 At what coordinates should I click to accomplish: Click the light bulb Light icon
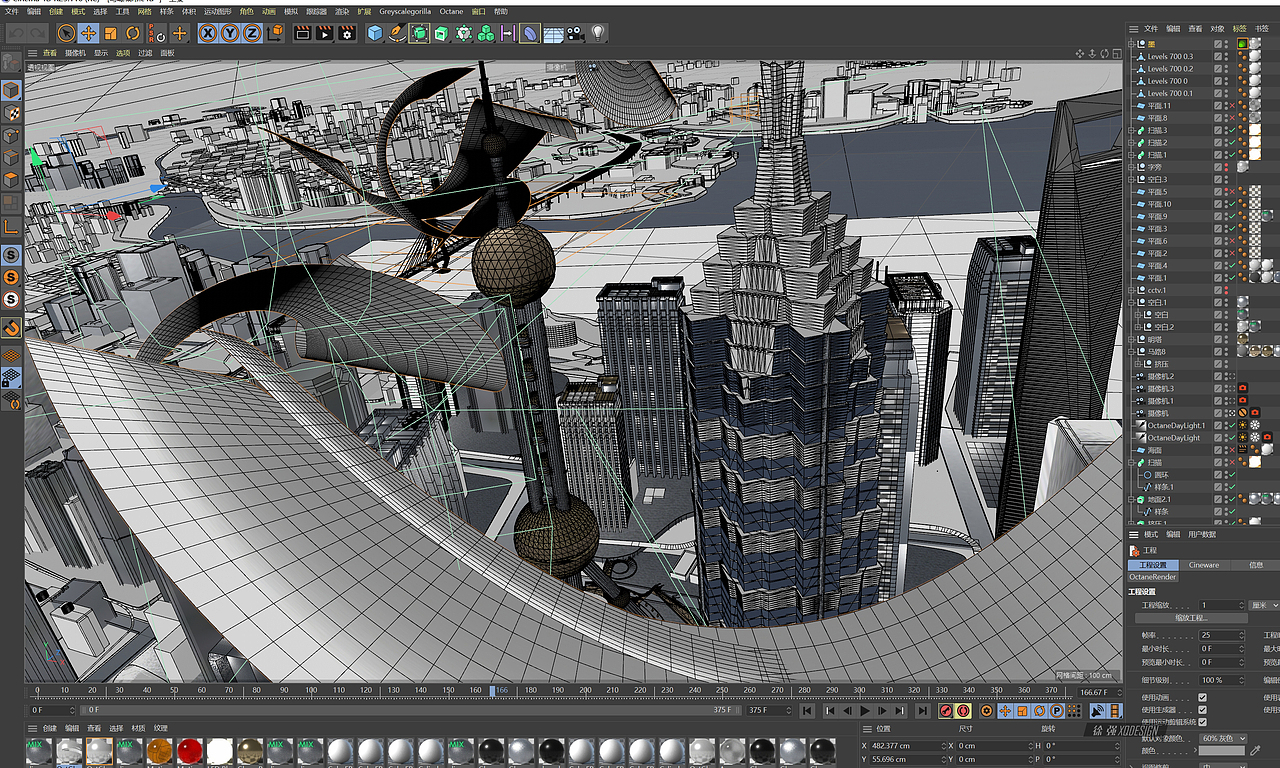pyautogui.click(x=598, y=33)
